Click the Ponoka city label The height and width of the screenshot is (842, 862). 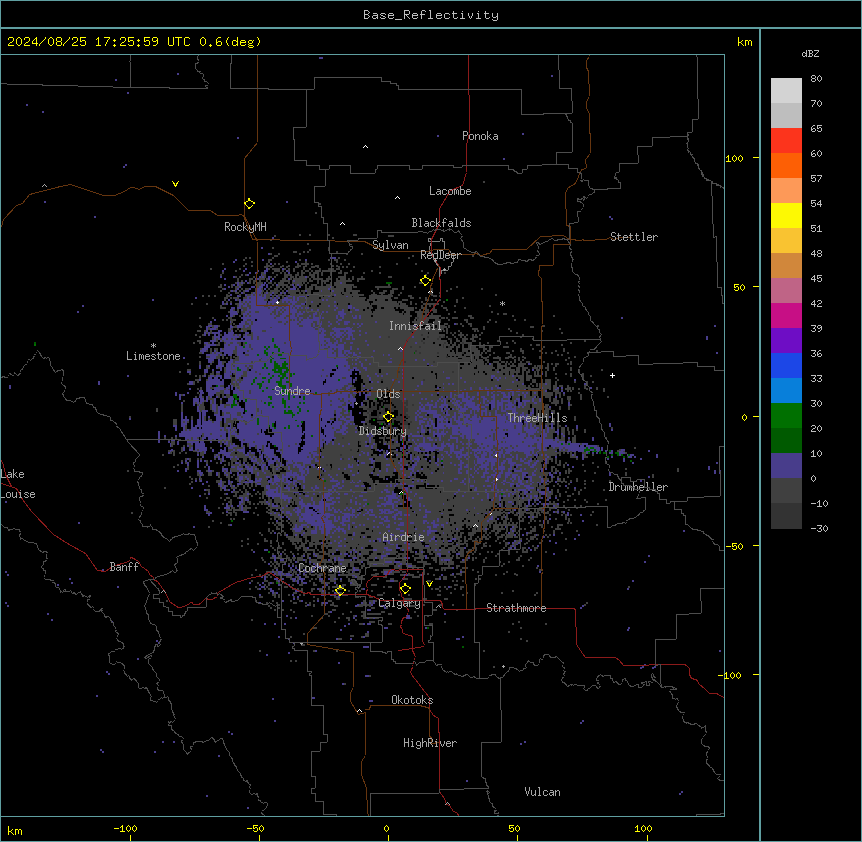point(480,136)
